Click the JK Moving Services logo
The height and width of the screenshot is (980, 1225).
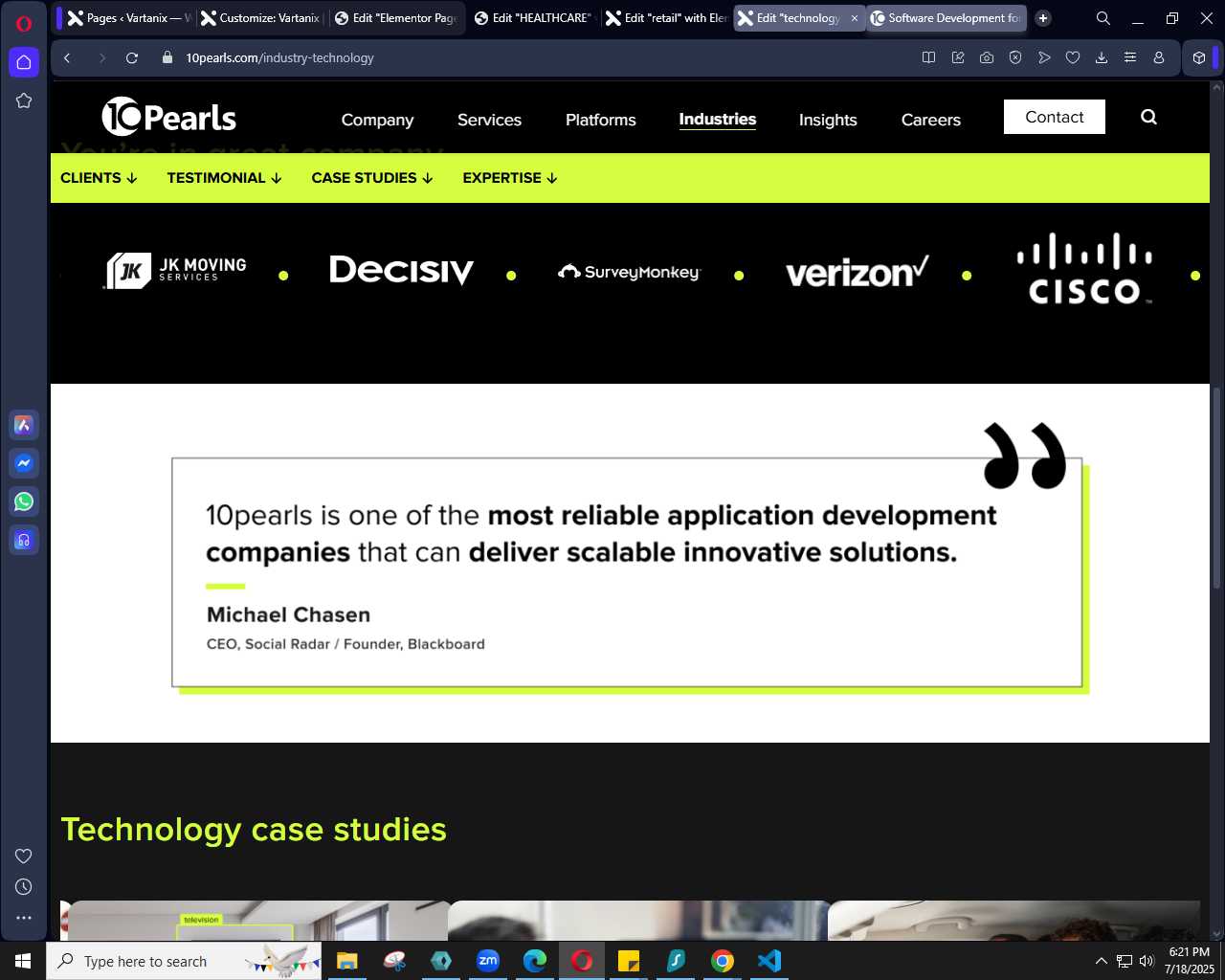175,271
